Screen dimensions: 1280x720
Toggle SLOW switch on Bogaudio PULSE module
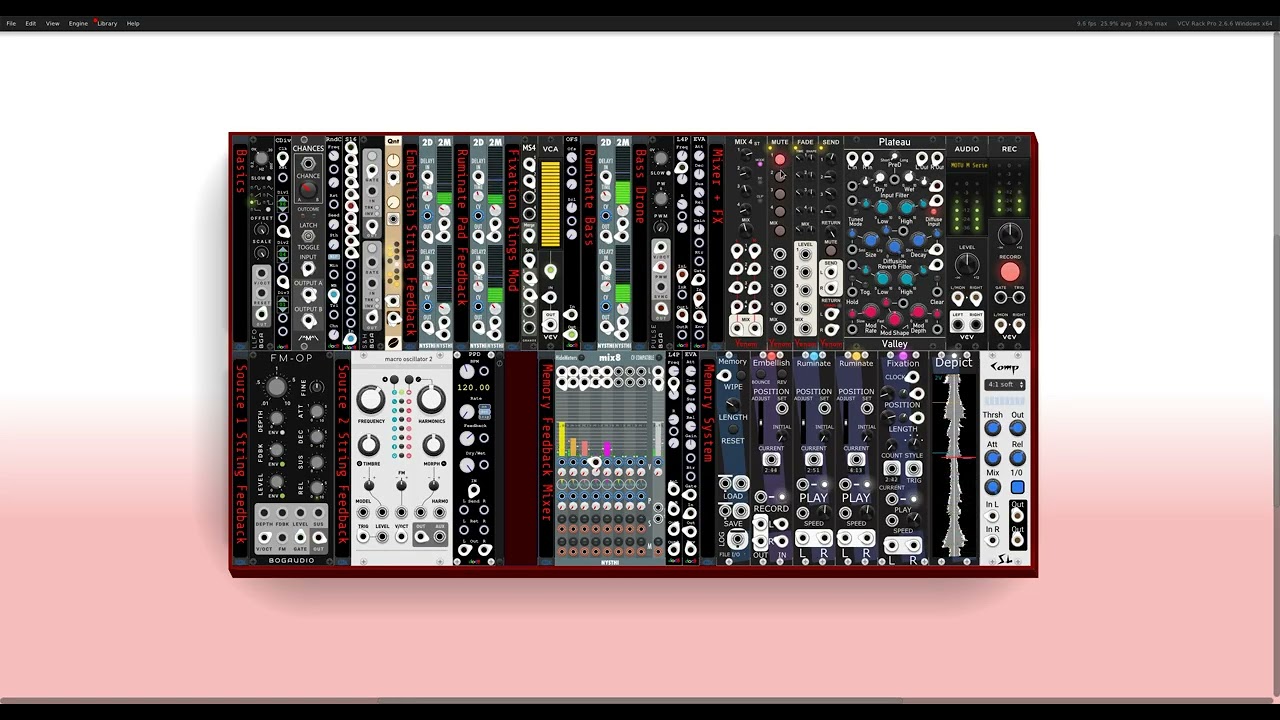pyautogui.click(x=668, y=173)
